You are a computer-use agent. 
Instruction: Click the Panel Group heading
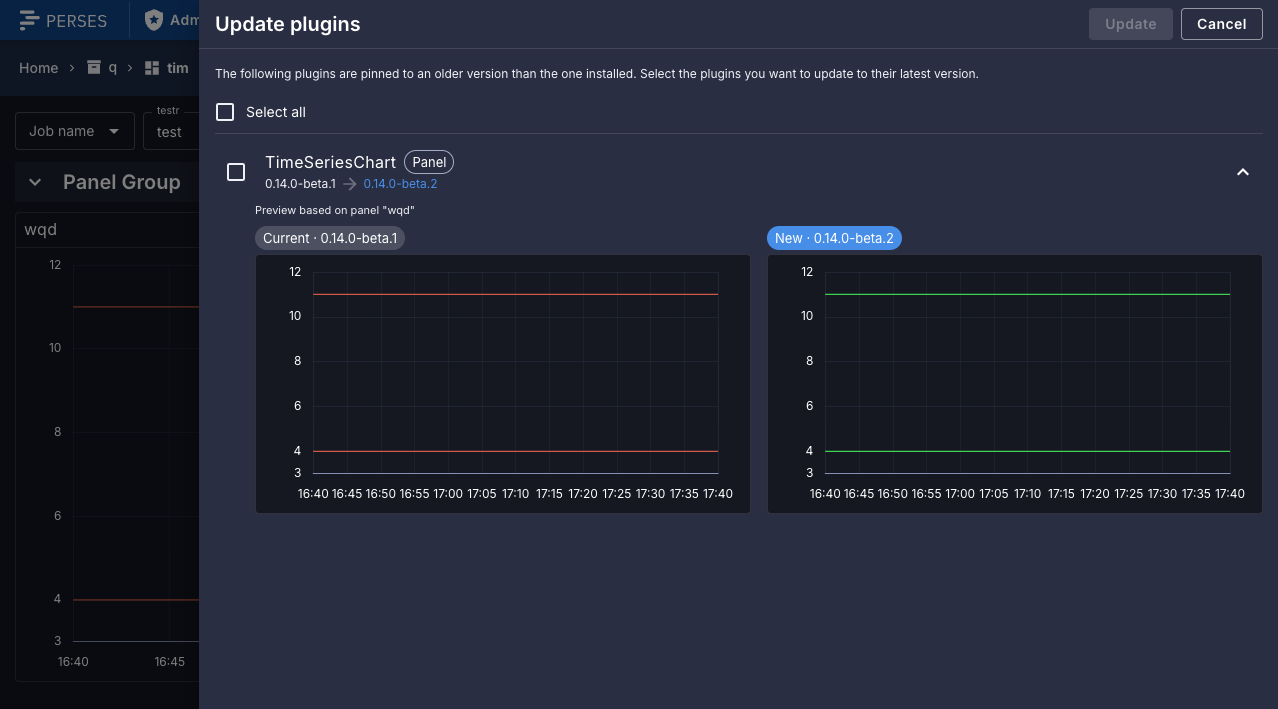(122, 182)
